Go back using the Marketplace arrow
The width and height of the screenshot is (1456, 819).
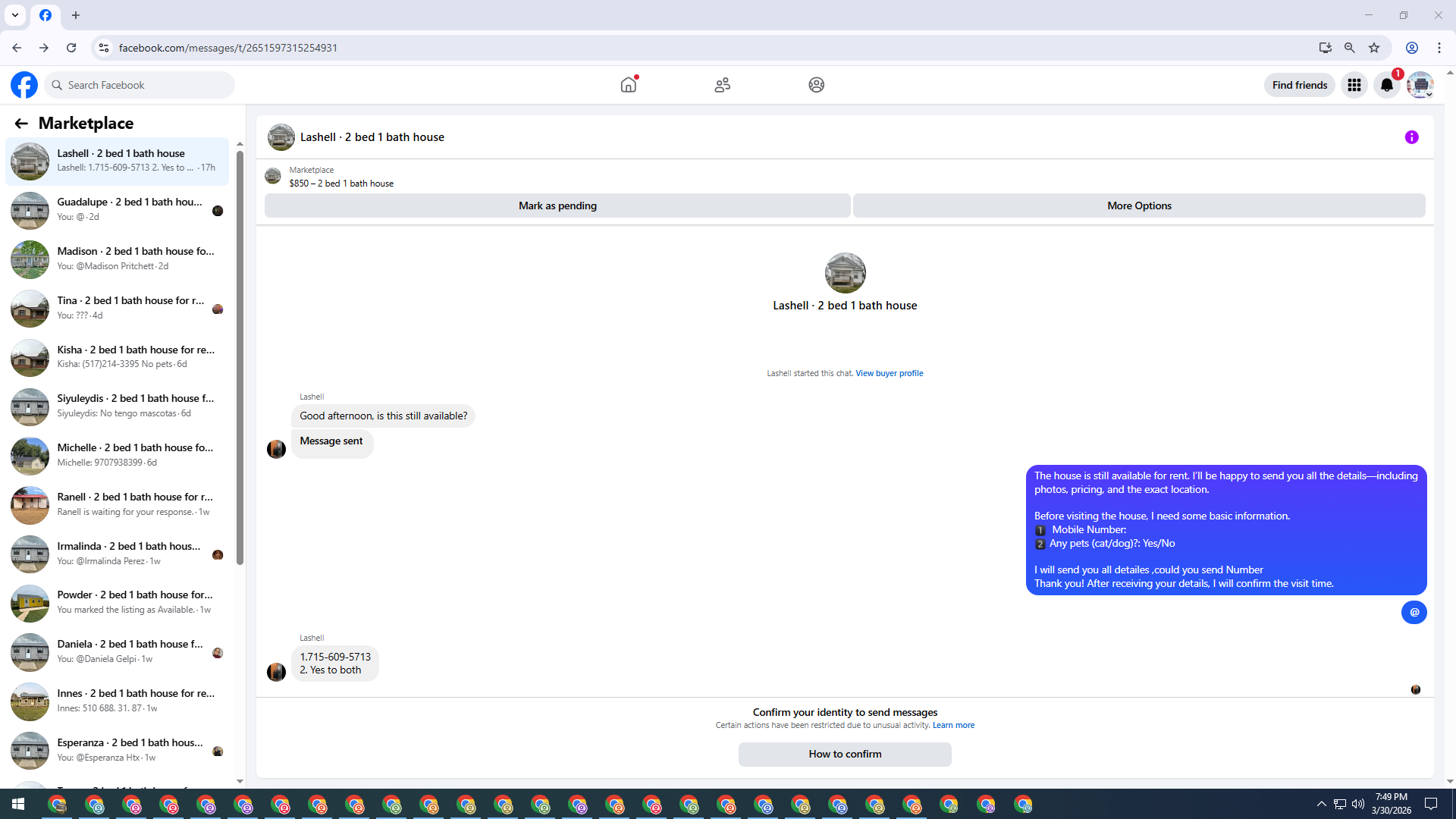coord(21,124)
